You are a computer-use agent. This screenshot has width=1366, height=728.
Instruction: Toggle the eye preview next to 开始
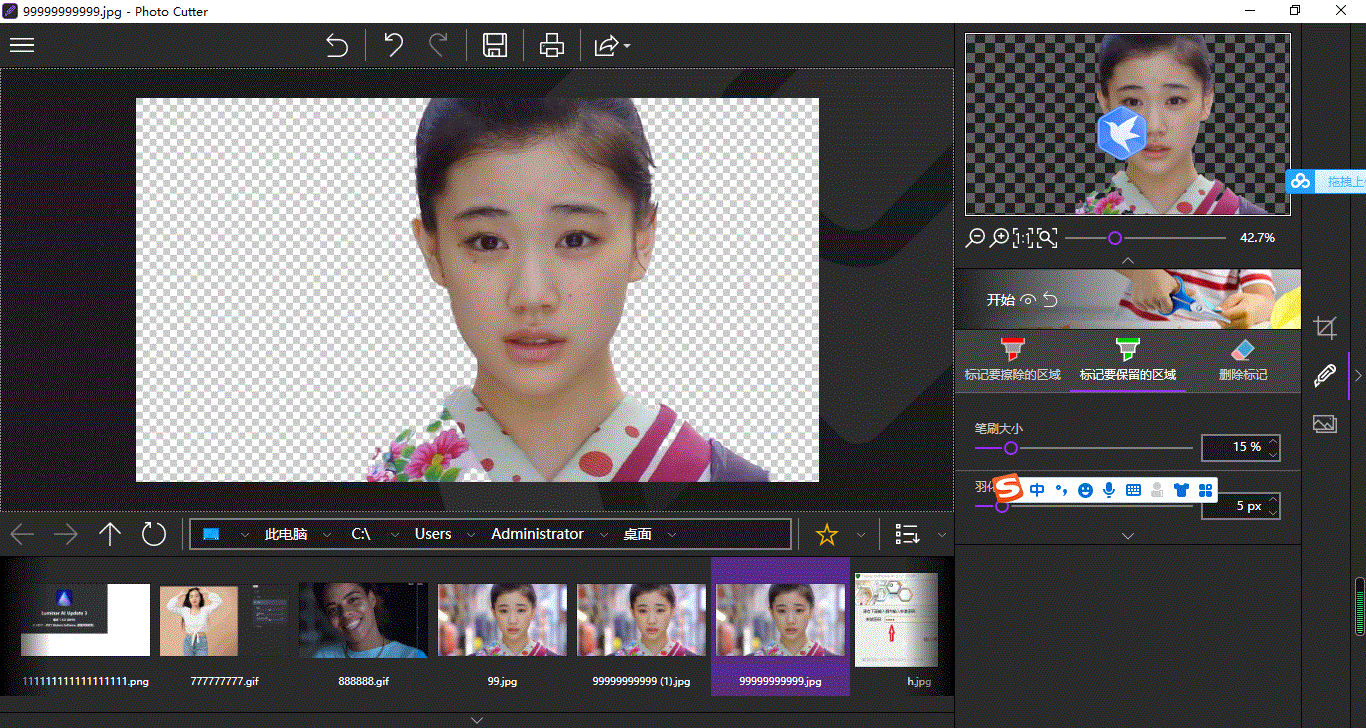click(1027, 300)
